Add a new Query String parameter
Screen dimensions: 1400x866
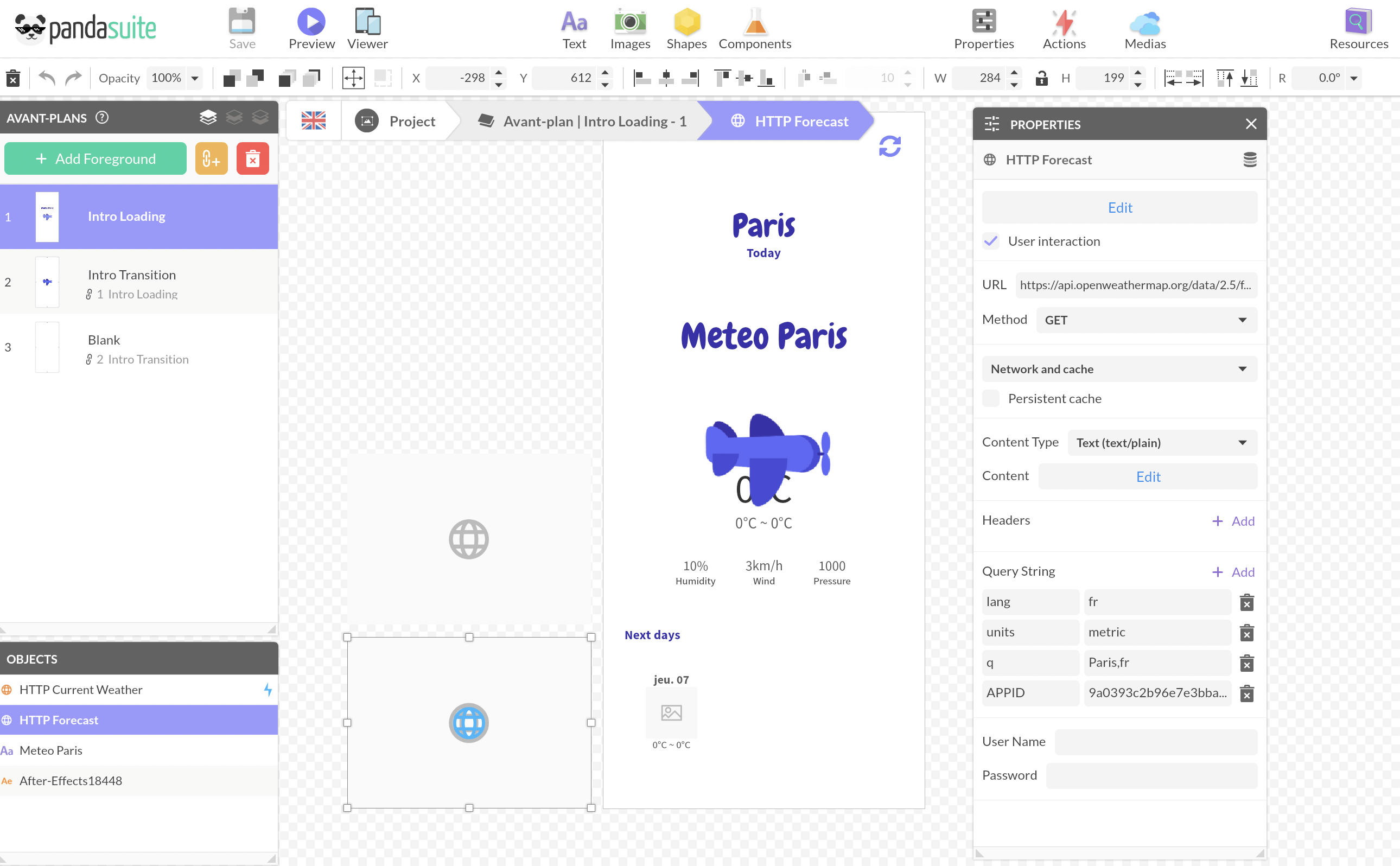point(1233,571)
